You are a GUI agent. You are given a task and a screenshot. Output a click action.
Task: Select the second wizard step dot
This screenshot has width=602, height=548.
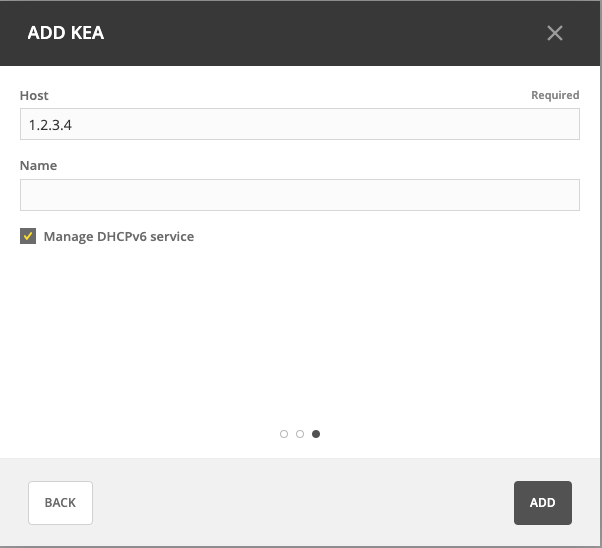(300, 434)
